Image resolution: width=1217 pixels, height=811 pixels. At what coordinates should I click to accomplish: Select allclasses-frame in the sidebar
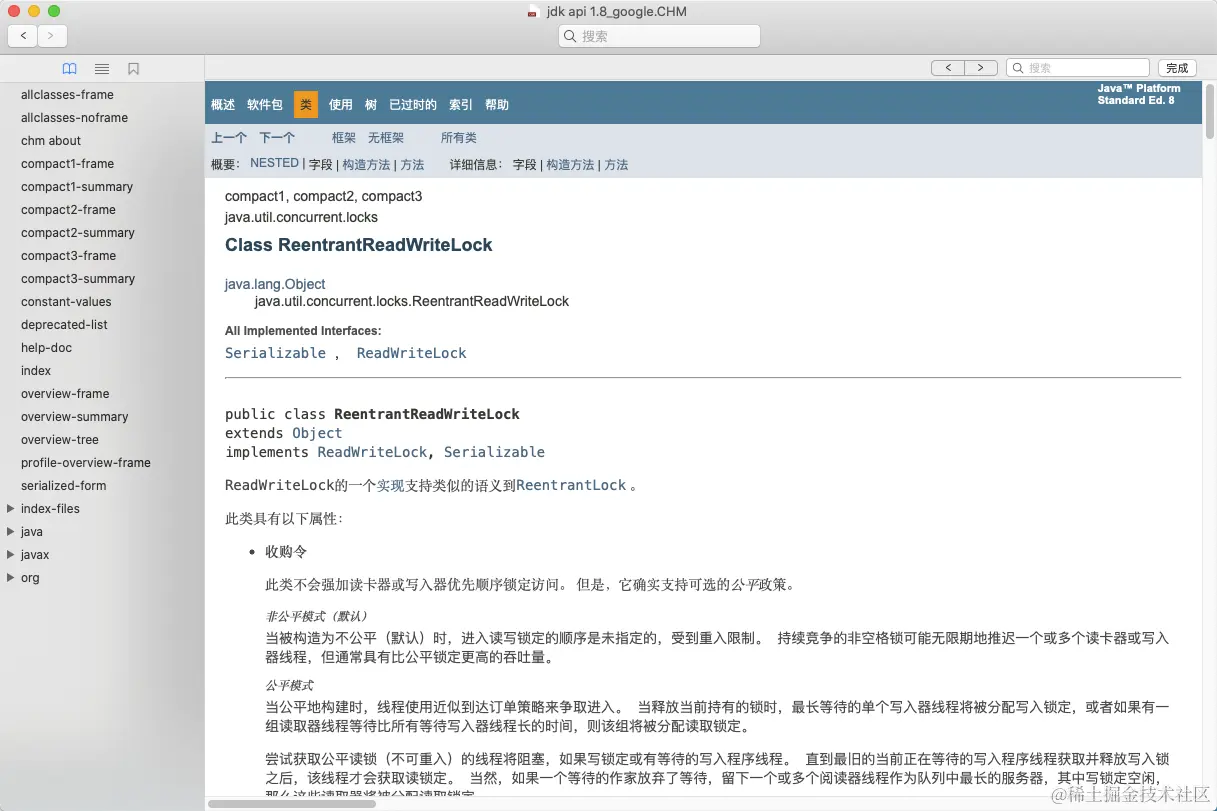click(x=67, y=95)
